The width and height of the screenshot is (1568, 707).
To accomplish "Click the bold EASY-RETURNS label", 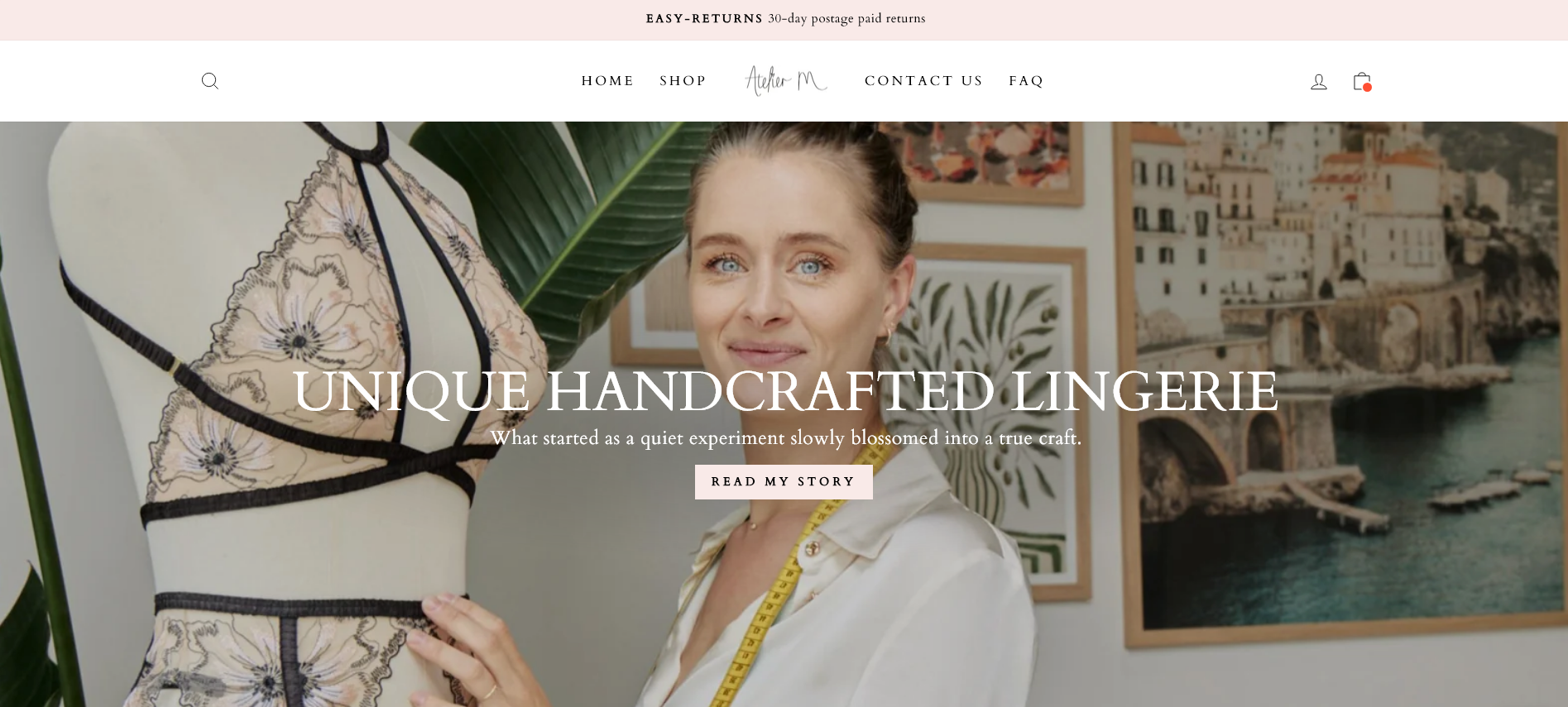I will pos(704,18).
